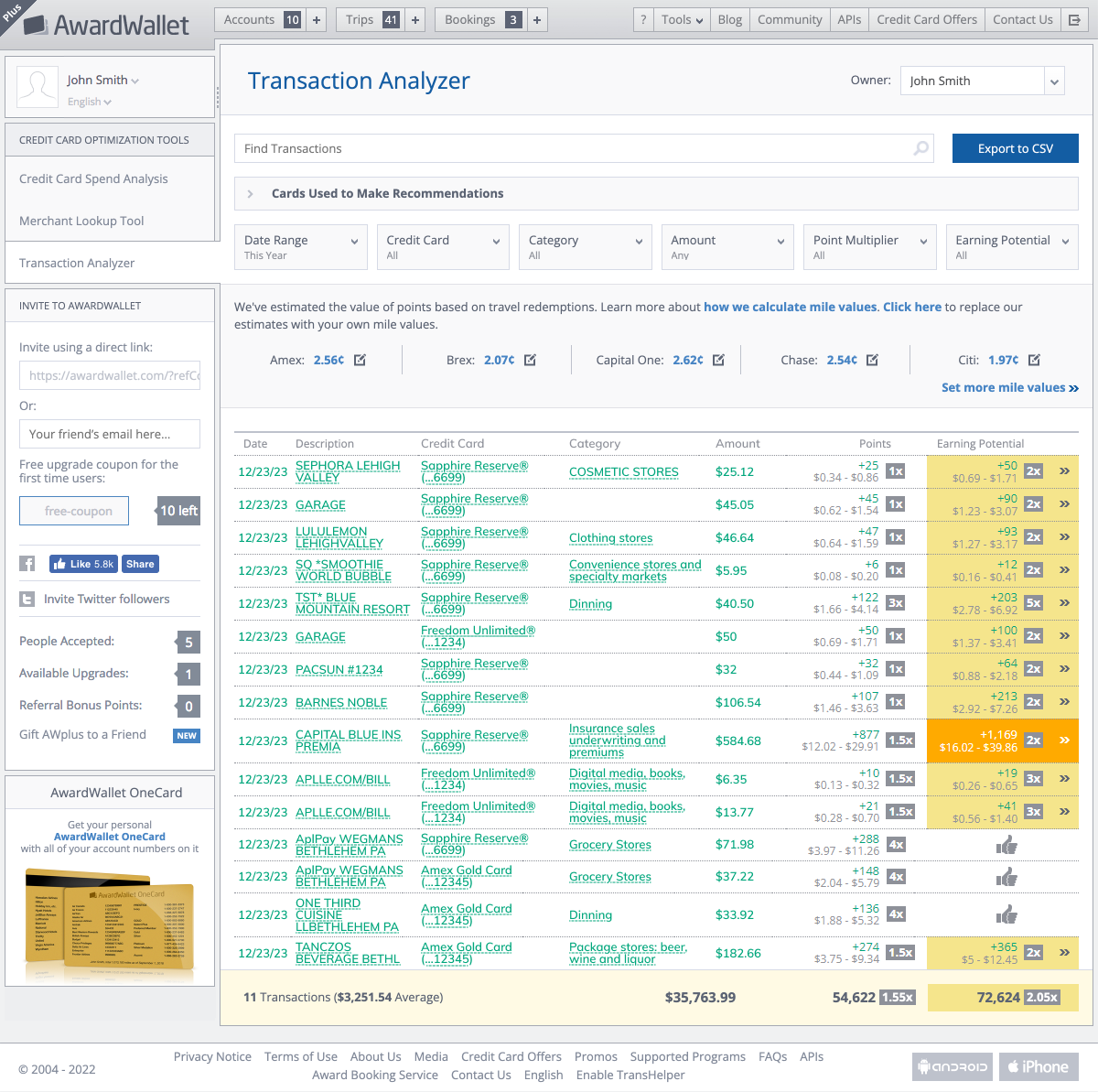Open the Owner John Smith dropdown
Viewport: 1098px width, 1092px height.
pyautogui.click(x=983, y=81)
